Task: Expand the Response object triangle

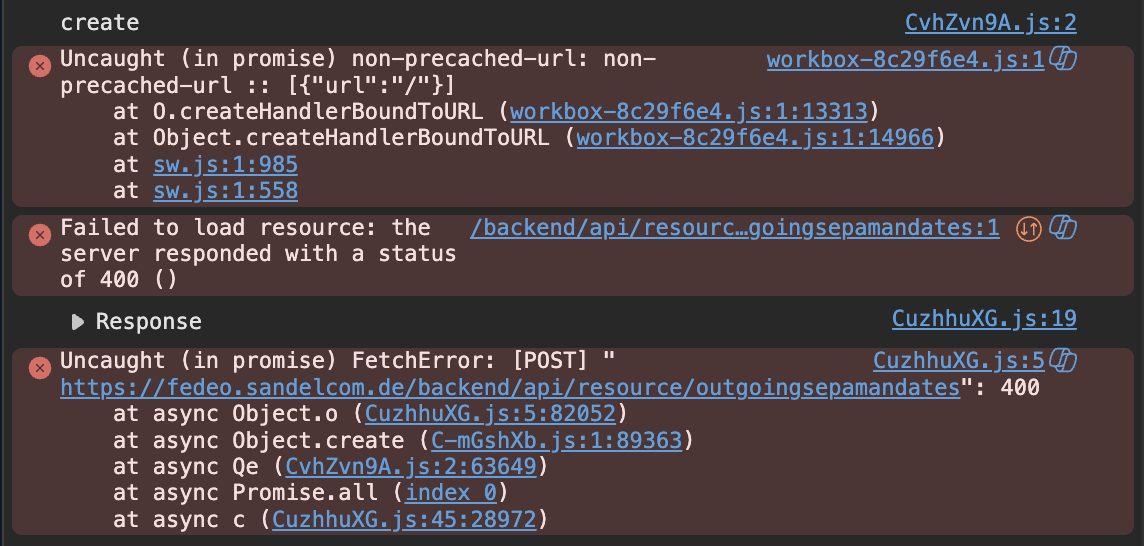Action: pos(77,322)
